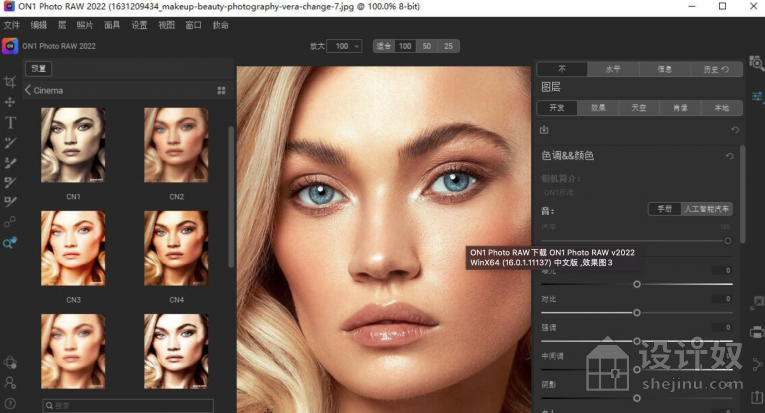Click the save-preset icon below the 开发 tab
Image resolution: width=765 pixels, height=413 pixels.
point(544,130)
